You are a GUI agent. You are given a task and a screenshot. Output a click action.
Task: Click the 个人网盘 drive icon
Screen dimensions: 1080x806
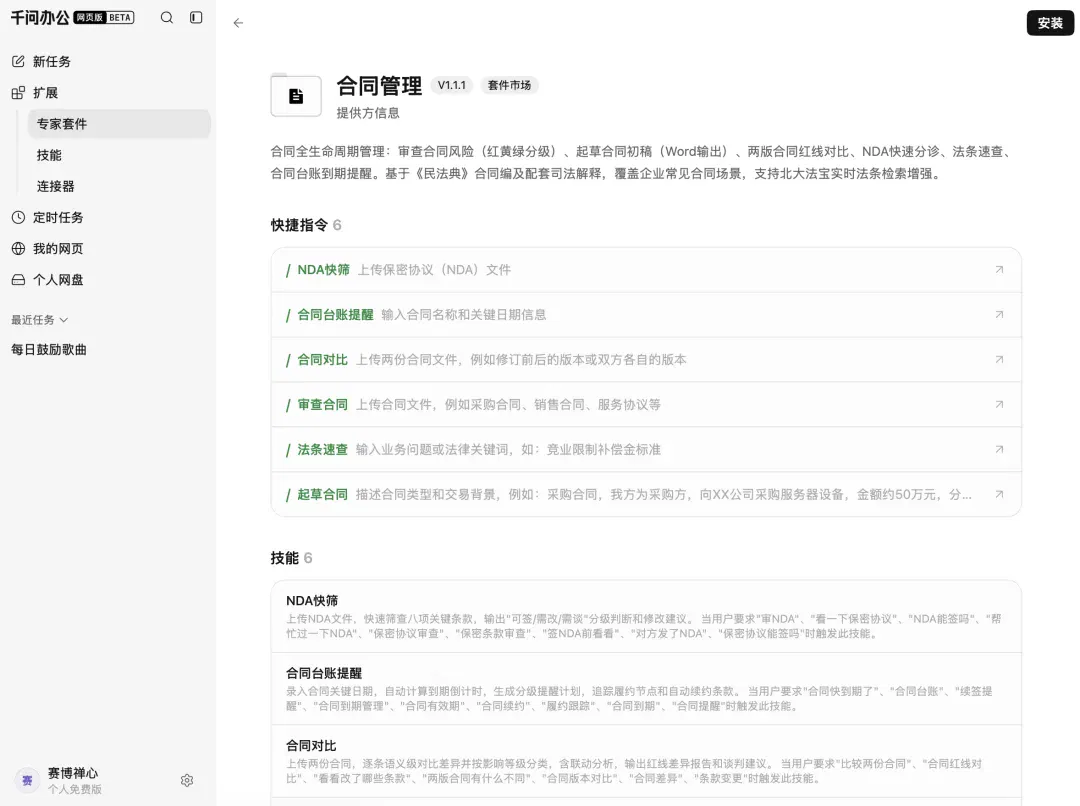point(19,280)
